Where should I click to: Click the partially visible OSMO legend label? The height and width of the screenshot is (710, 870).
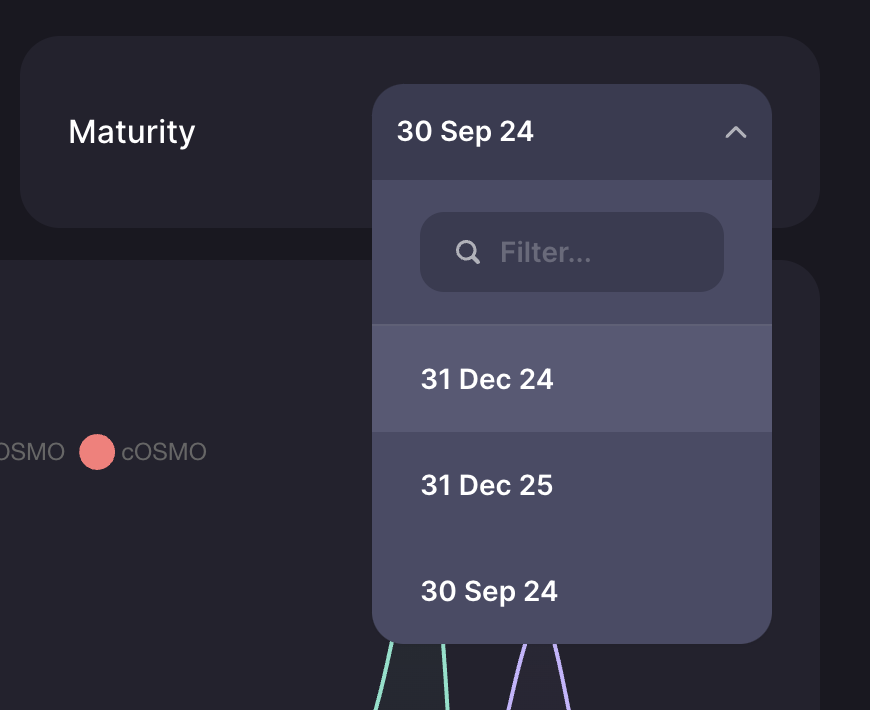tap(32, 452)
